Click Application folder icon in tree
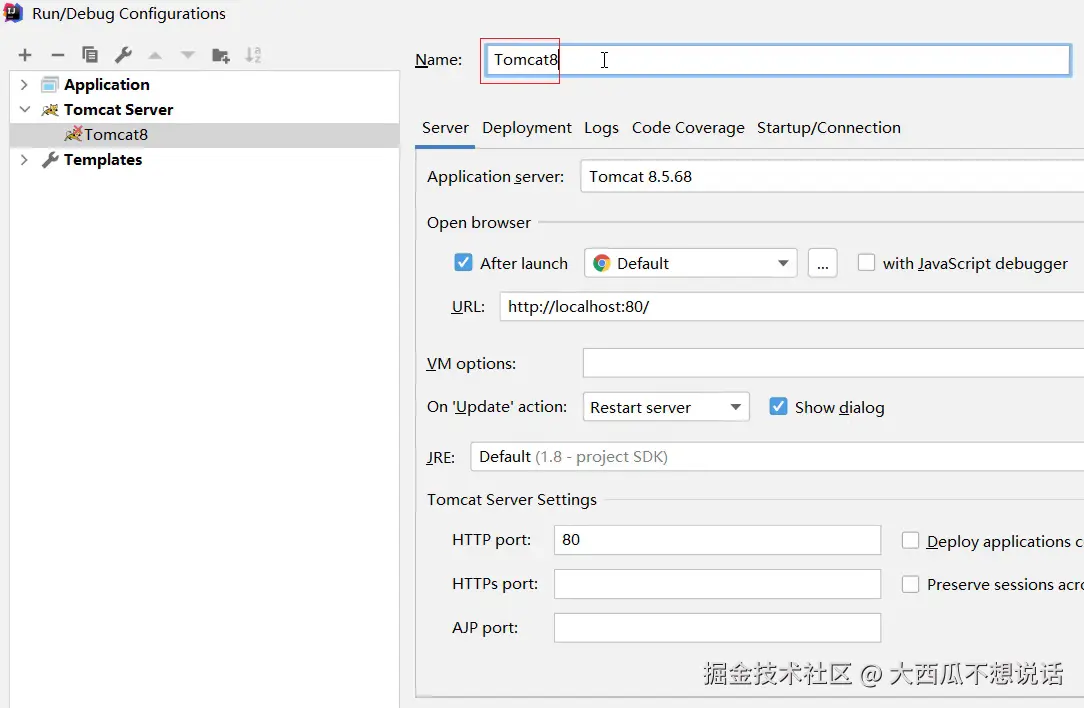1084x708 pixels. (x=49, y=85)
